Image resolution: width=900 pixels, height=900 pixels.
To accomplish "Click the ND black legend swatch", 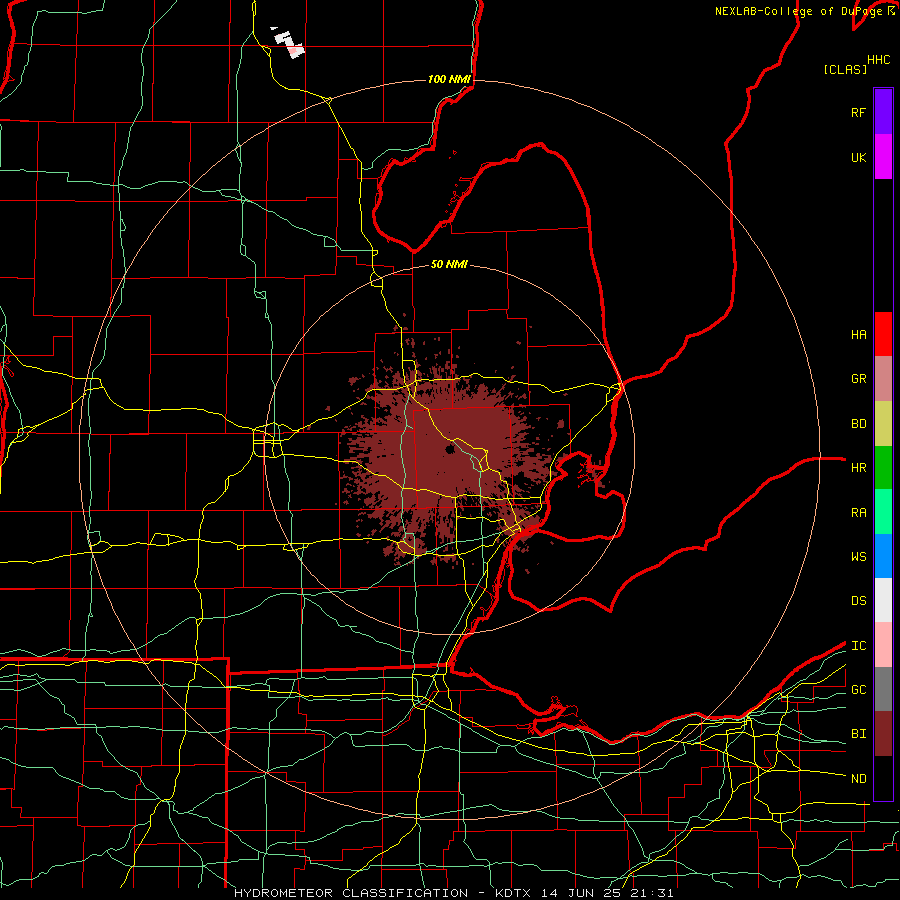I will point(883,778).
